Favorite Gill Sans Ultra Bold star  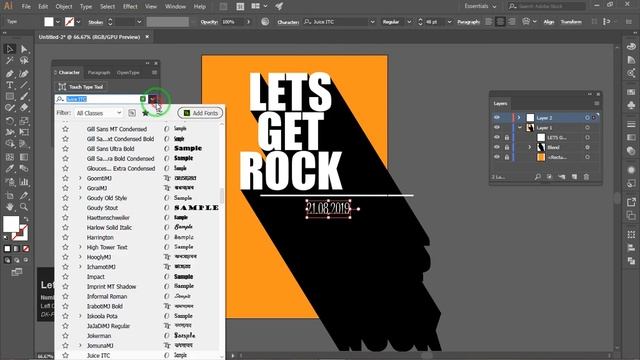pos(65,149)
